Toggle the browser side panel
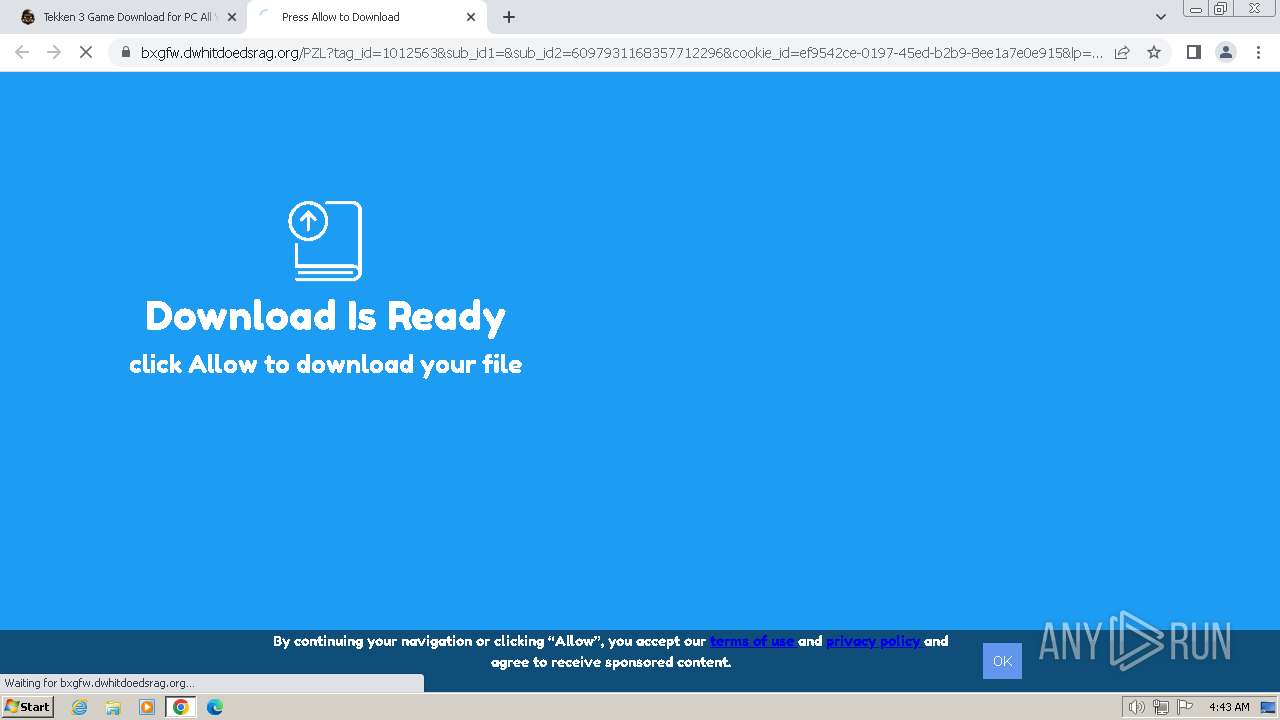 pyautogui.click(x=1193, y=52)
